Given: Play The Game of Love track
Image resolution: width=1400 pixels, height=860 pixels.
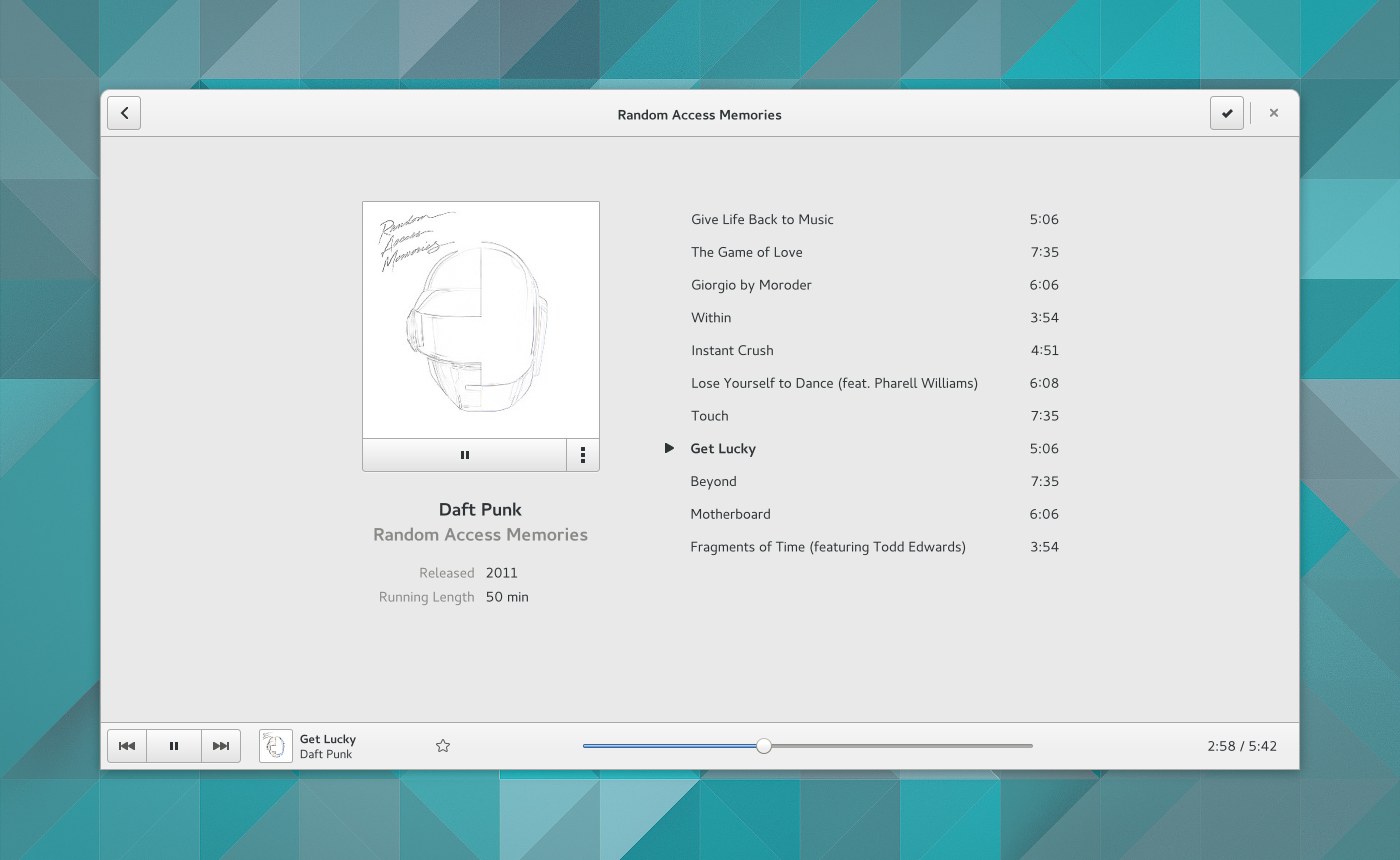Looking at the screenshot, I should [747, 252].
